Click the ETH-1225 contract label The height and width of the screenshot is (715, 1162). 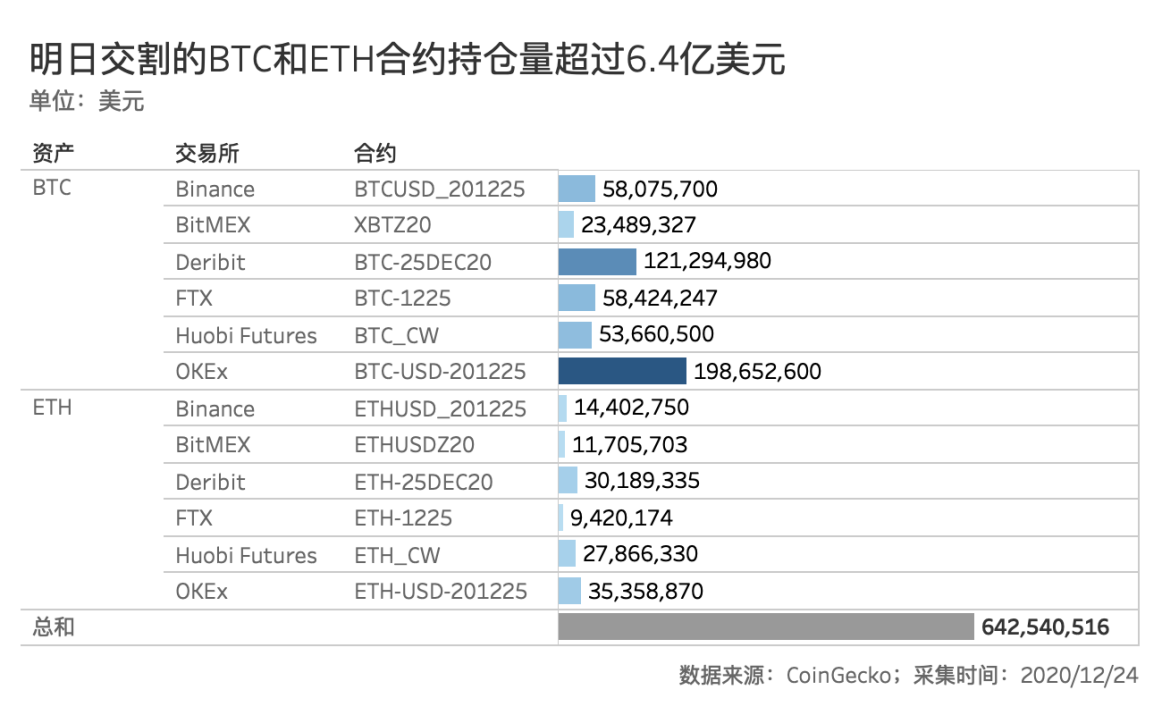[403, 518]
